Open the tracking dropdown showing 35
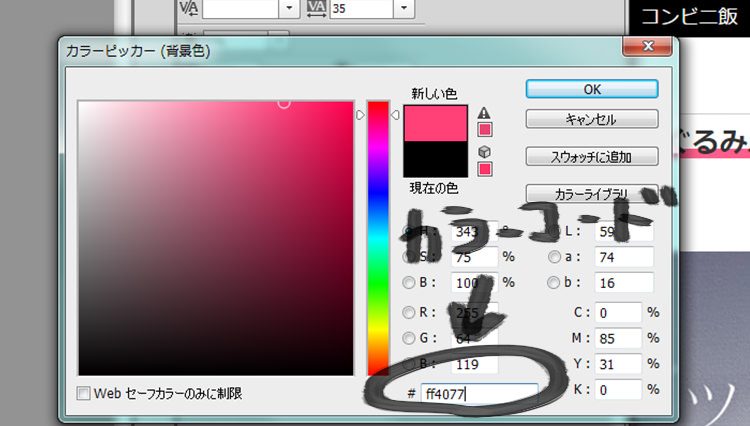 pos(404,8)
